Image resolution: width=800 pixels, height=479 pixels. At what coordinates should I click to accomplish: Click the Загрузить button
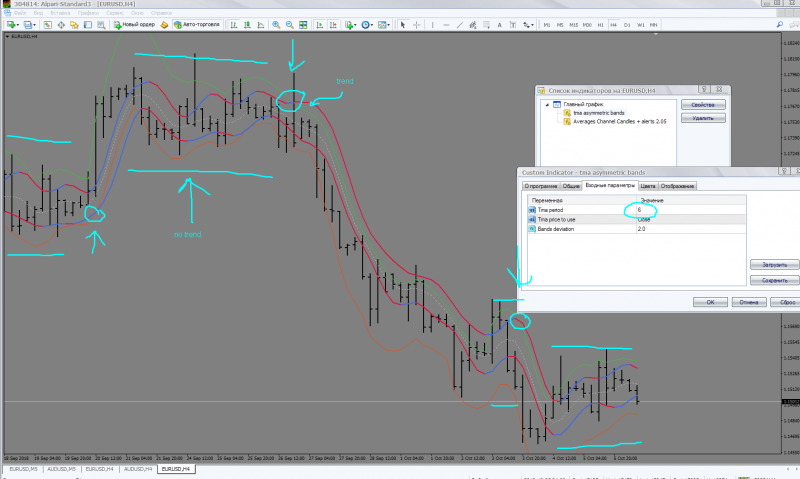[774, 265]
